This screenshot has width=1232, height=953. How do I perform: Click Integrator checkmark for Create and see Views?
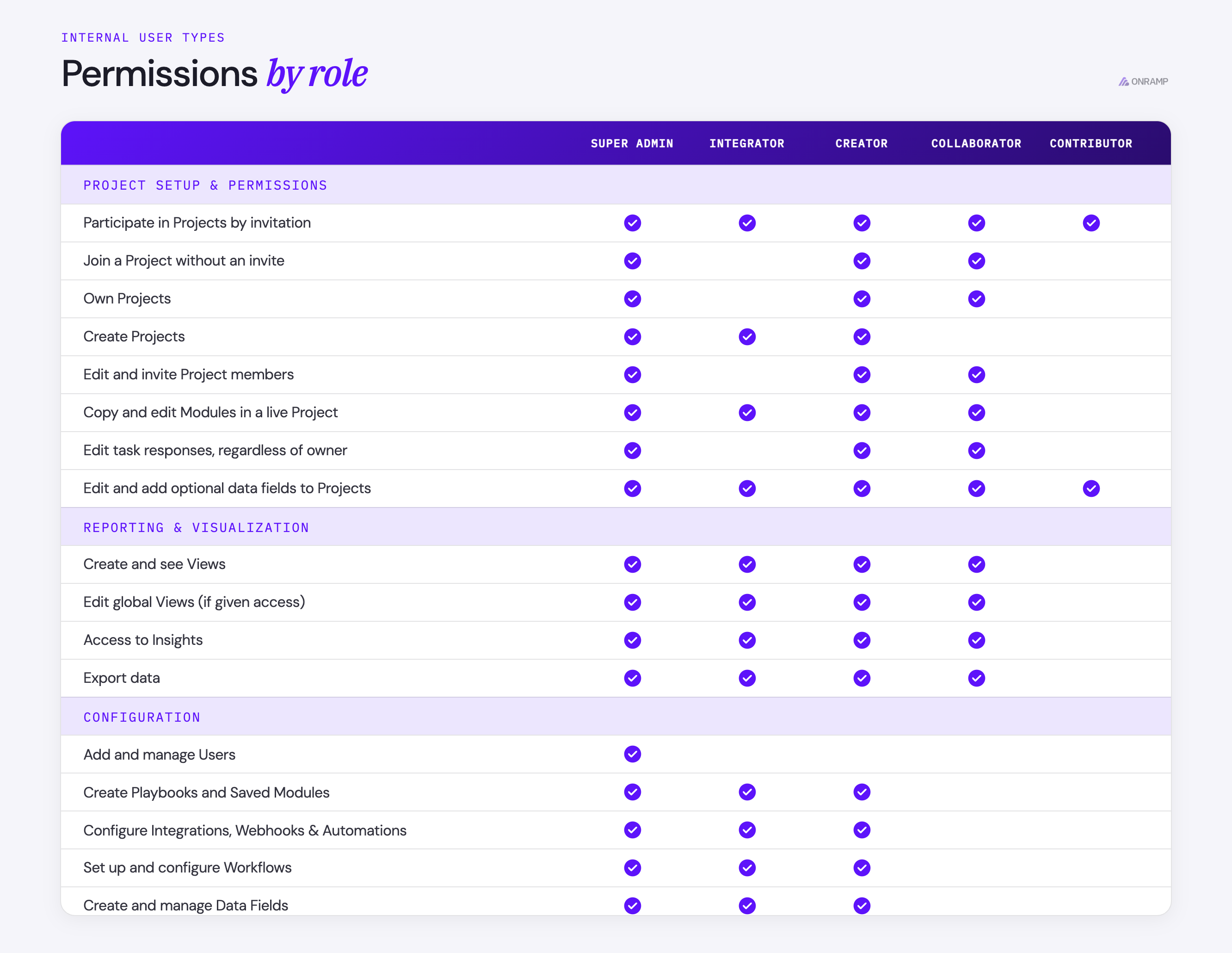pyautogui.click(x=747, y=564)
